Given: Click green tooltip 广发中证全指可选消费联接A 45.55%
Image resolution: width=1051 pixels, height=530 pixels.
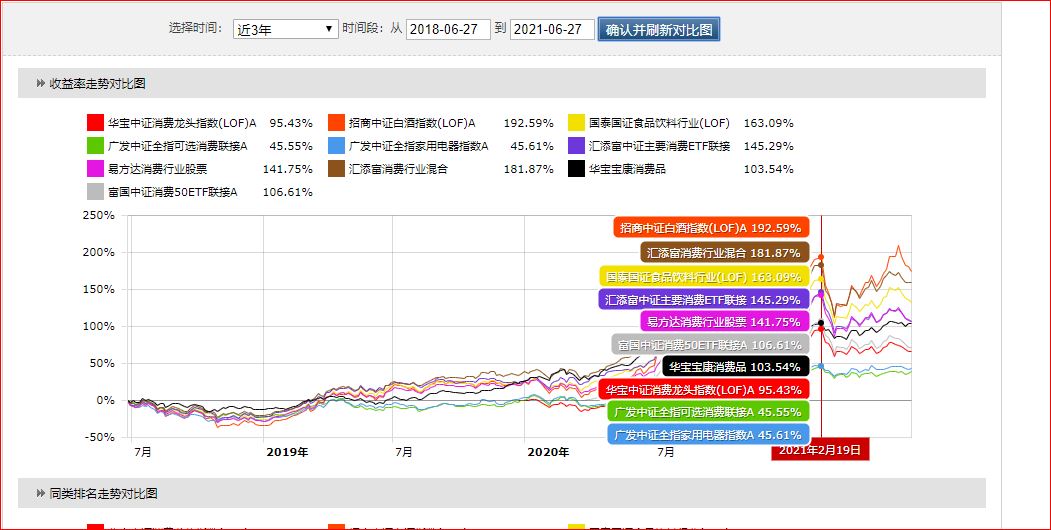Looking at the screenshot, I should pyautogui.click(x=708, y=411).
